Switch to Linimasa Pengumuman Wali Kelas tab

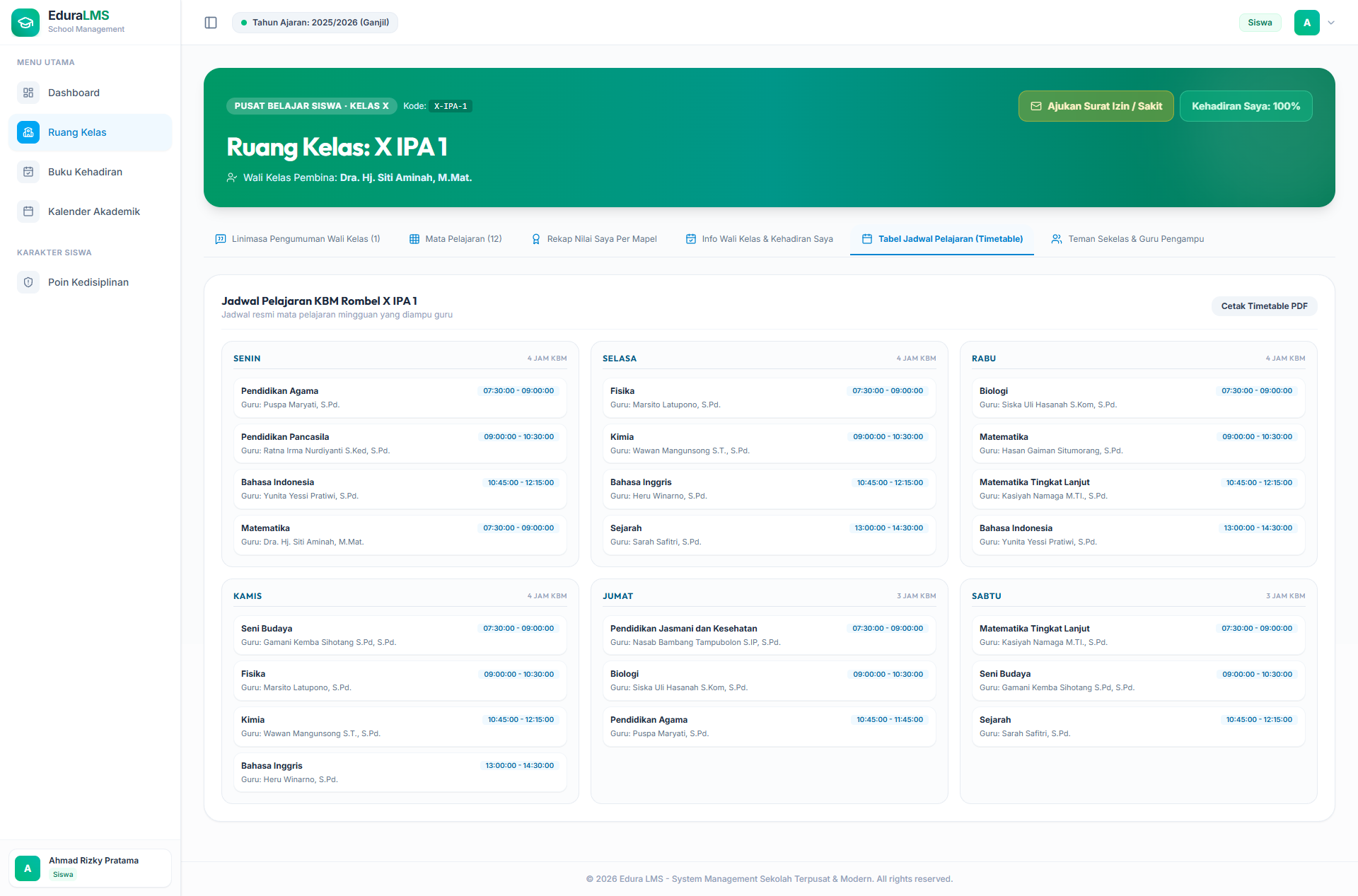pos(298,239)
